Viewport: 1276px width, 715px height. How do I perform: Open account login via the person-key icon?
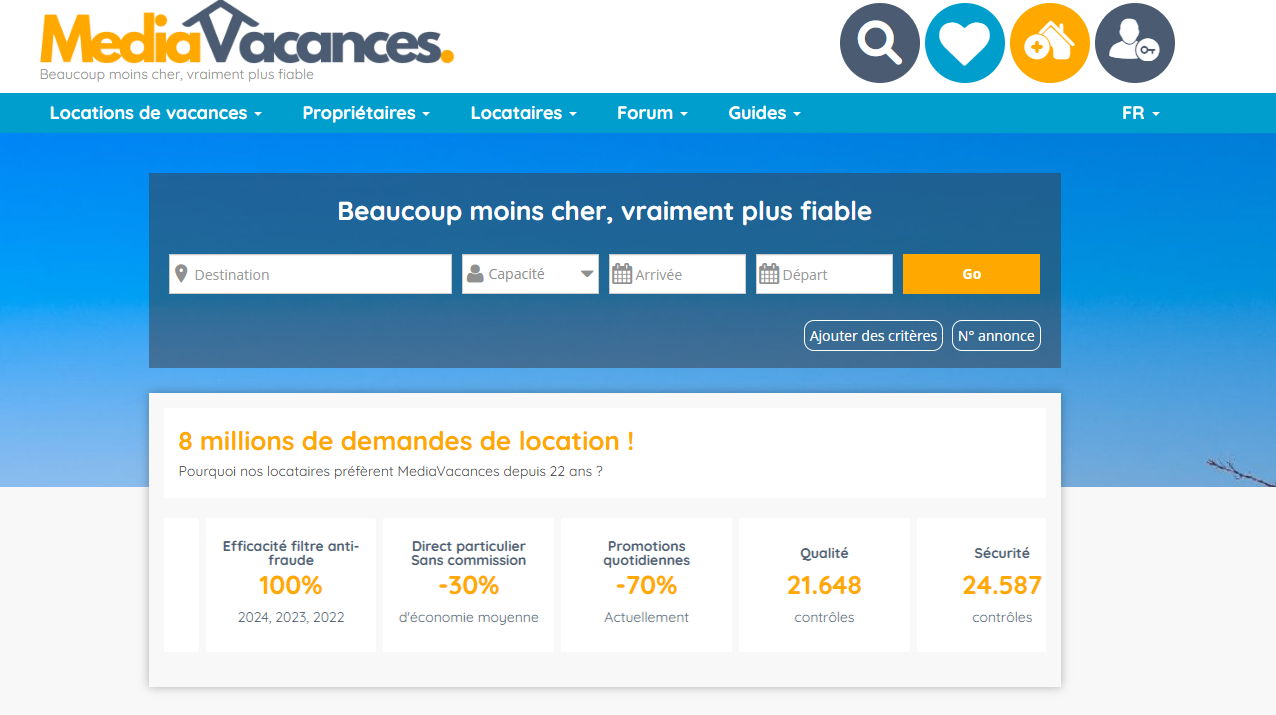pos(1134,42)
